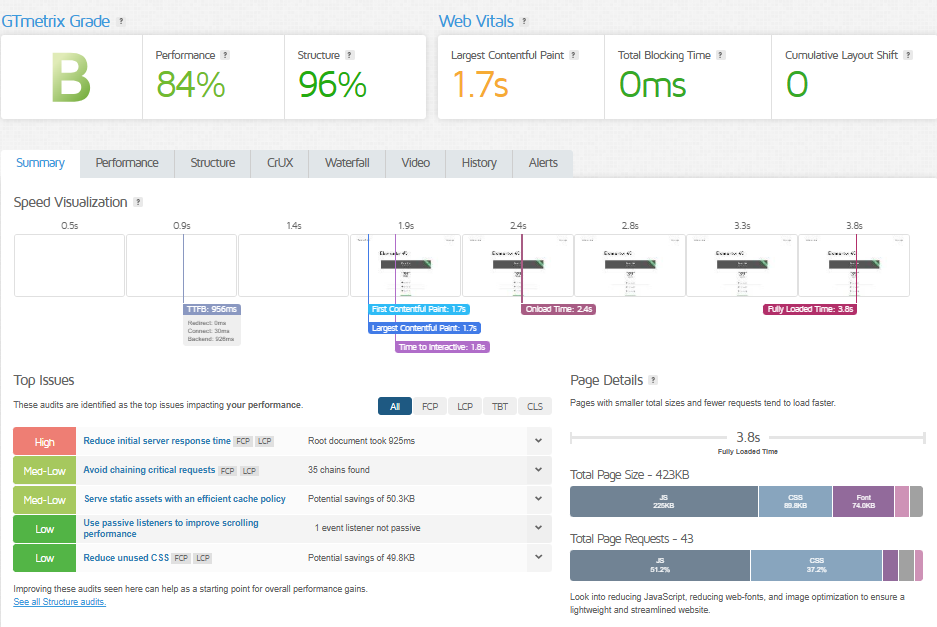
Task: Expand Avoid chaining critical requests details
Action: coord(538,470)
